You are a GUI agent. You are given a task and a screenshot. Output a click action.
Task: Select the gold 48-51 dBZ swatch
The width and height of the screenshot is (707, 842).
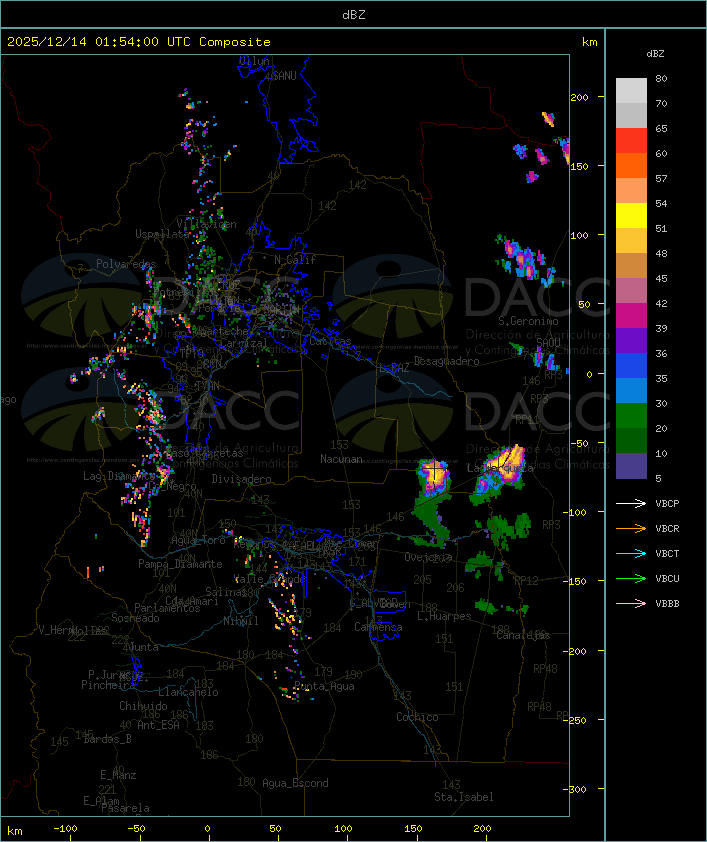click(631, 241)
